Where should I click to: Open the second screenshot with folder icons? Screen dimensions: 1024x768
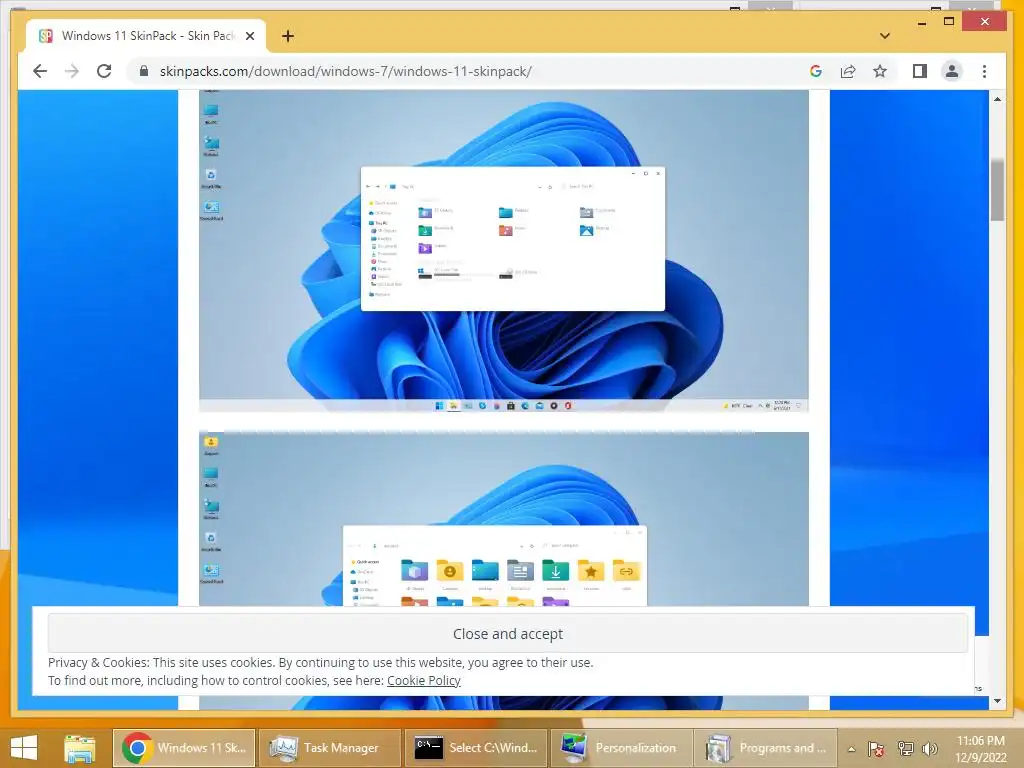tap(504, 519)
